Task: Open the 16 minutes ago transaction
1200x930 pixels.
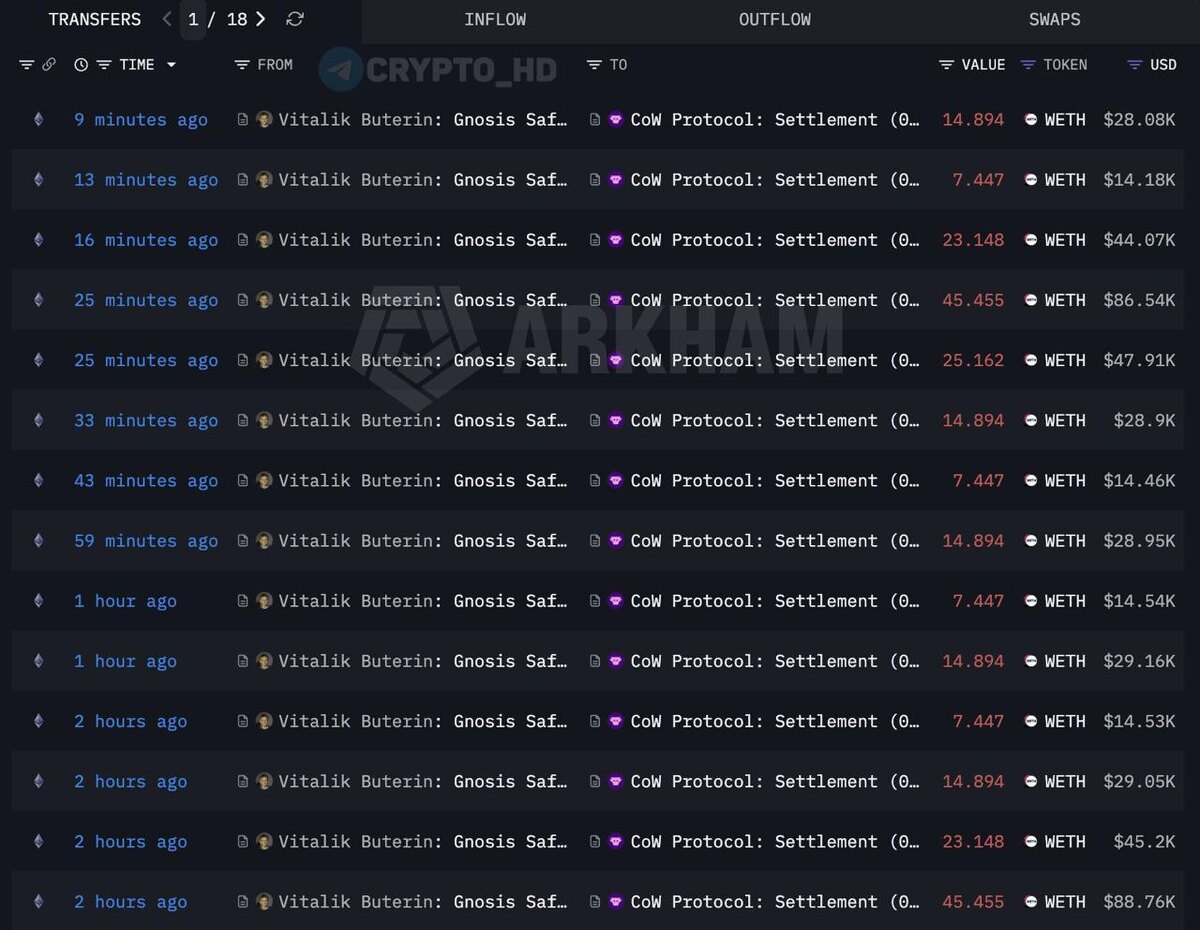Action: click(x=146, y=239)
